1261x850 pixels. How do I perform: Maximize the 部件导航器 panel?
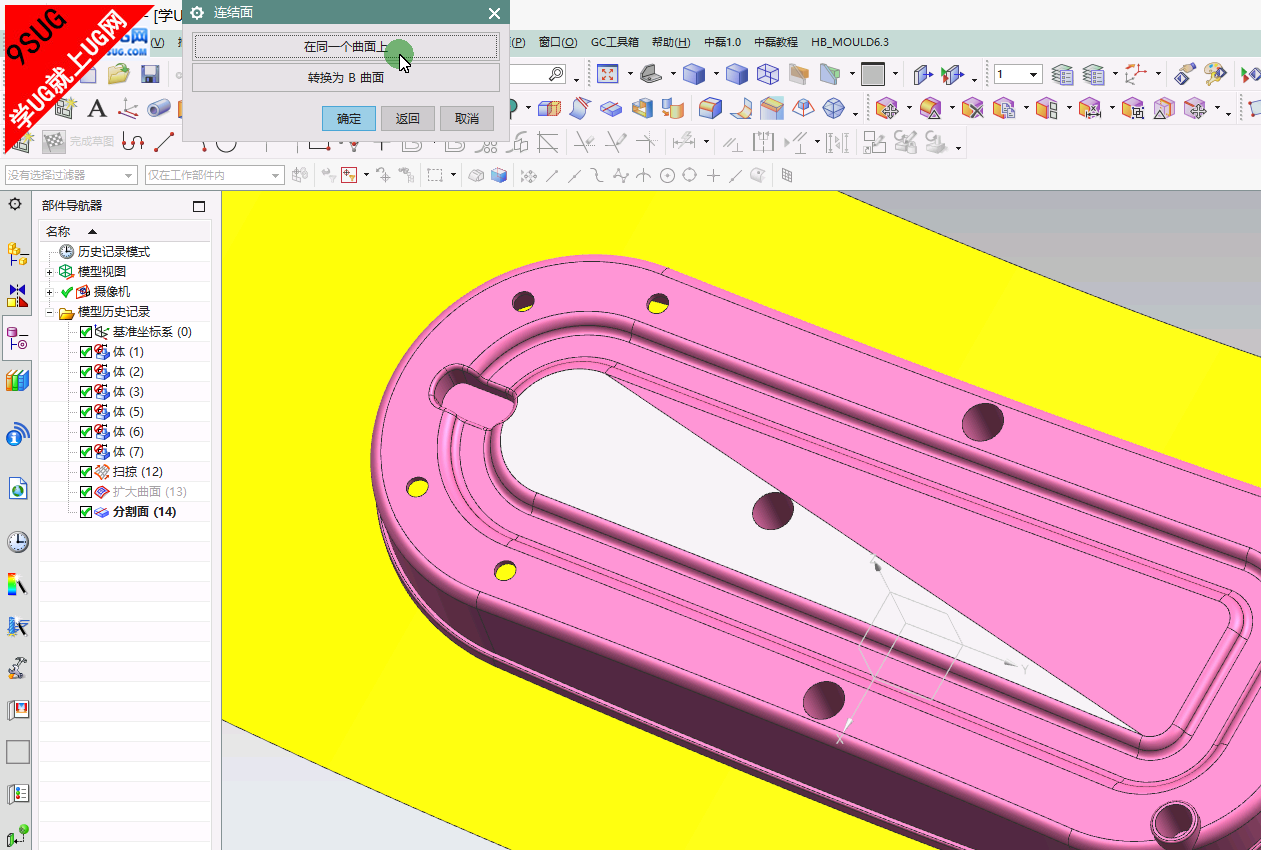tap(199, 206)
